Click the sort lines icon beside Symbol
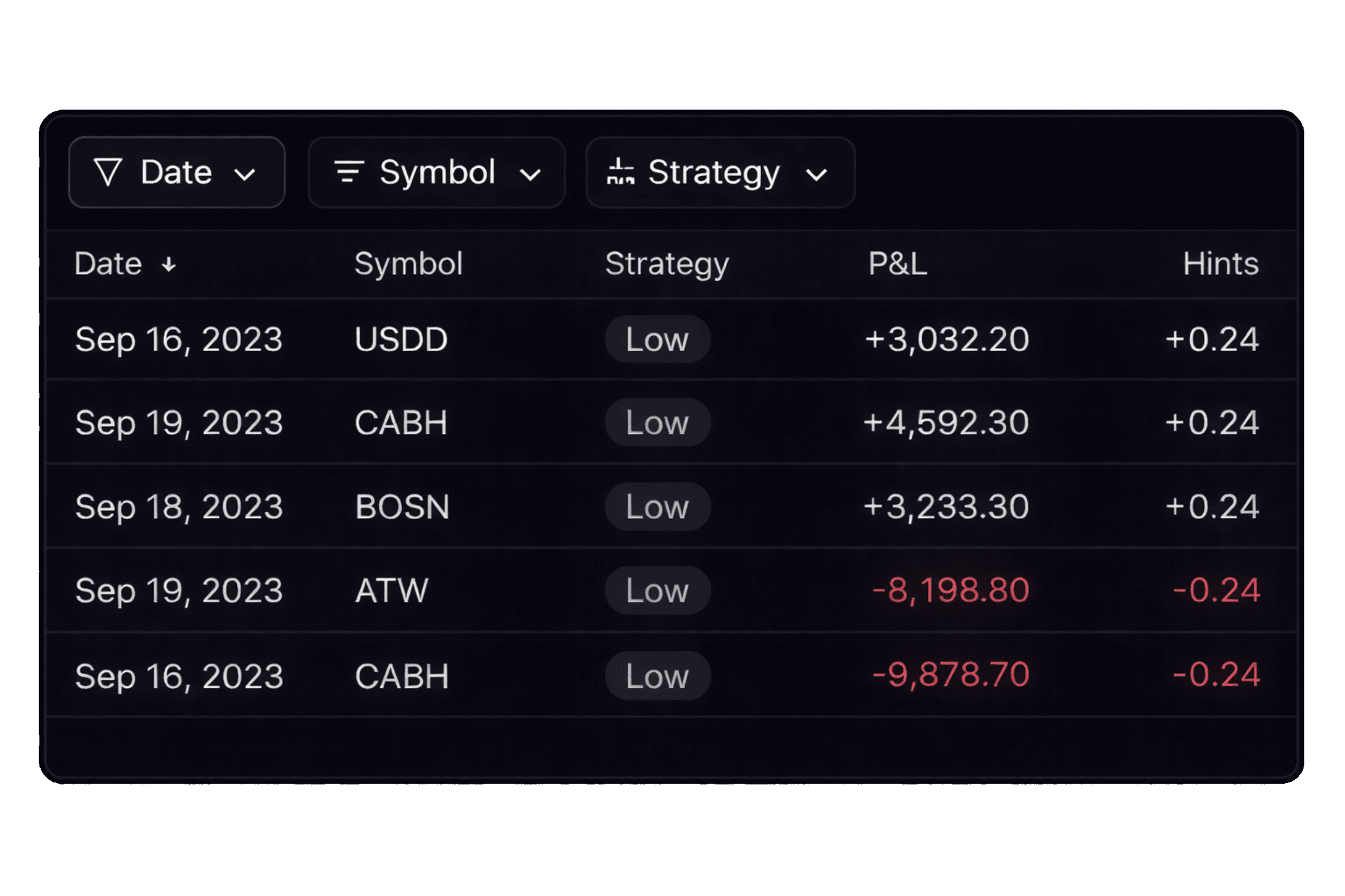This screenshot has width=1345, height=896. pos(349,172)
